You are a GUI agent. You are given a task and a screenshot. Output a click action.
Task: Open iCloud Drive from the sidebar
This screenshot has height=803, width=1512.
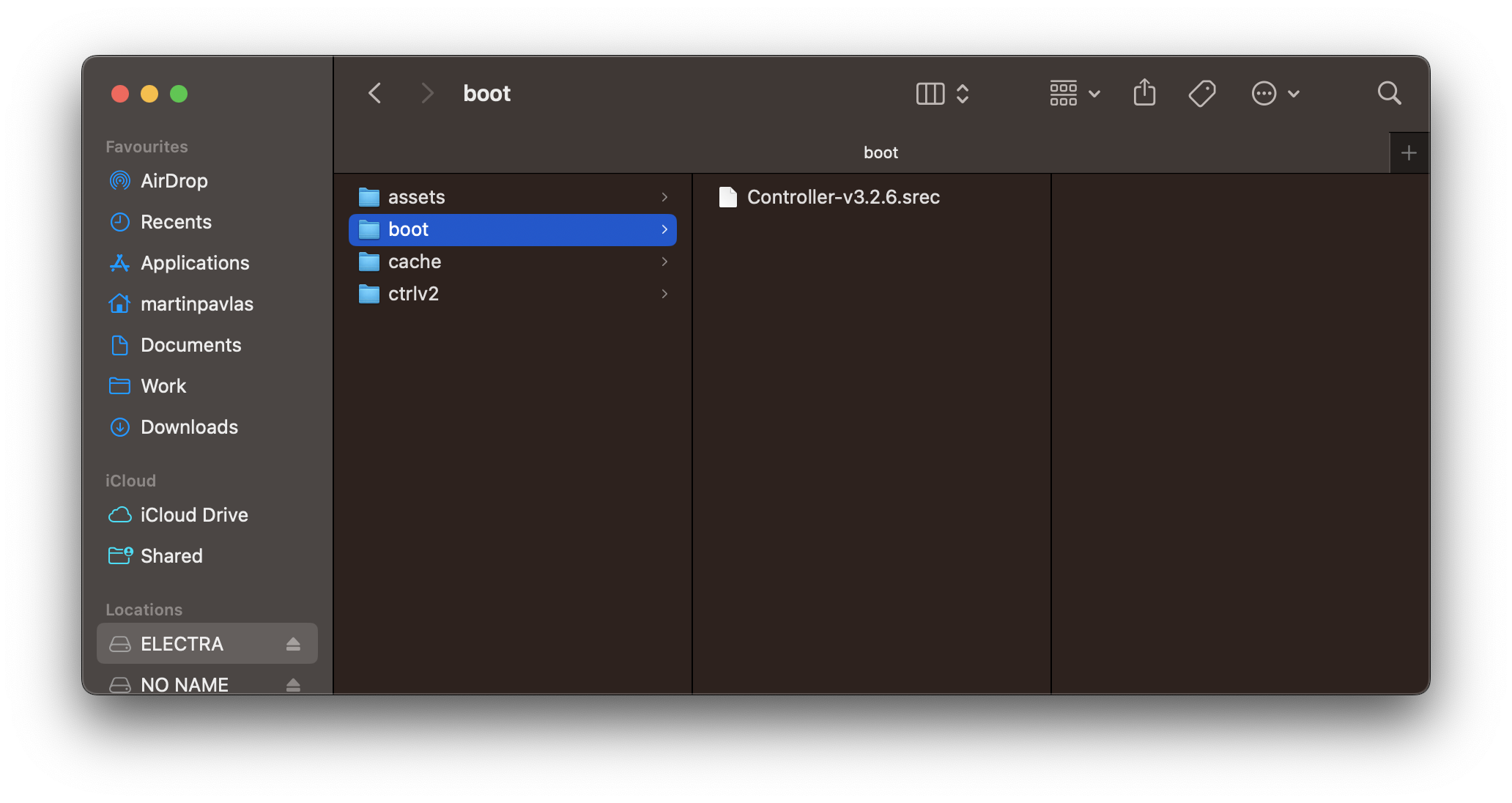(194, 515)
